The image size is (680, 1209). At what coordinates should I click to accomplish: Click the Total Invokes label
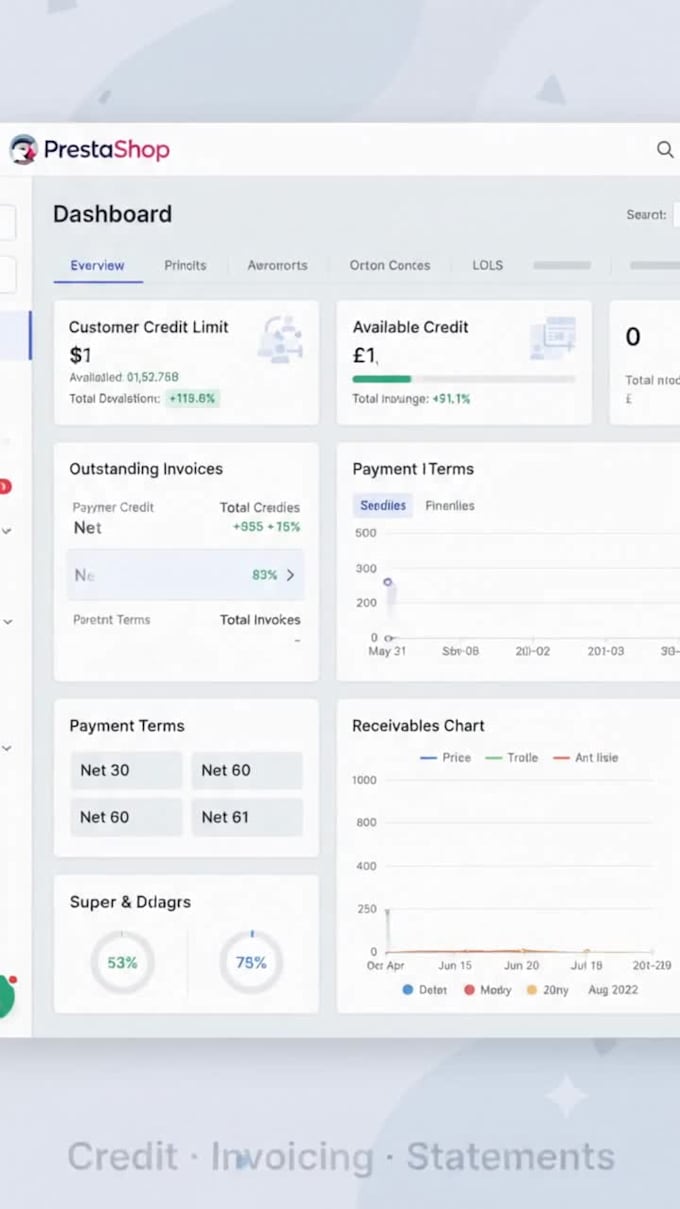(260, 620)
